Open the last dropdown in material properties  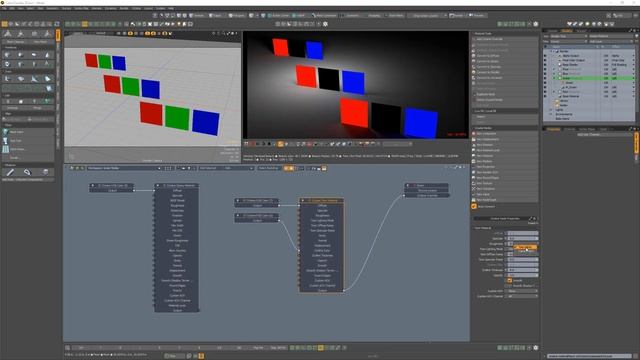pyautogui.click(x=522, y=296)
